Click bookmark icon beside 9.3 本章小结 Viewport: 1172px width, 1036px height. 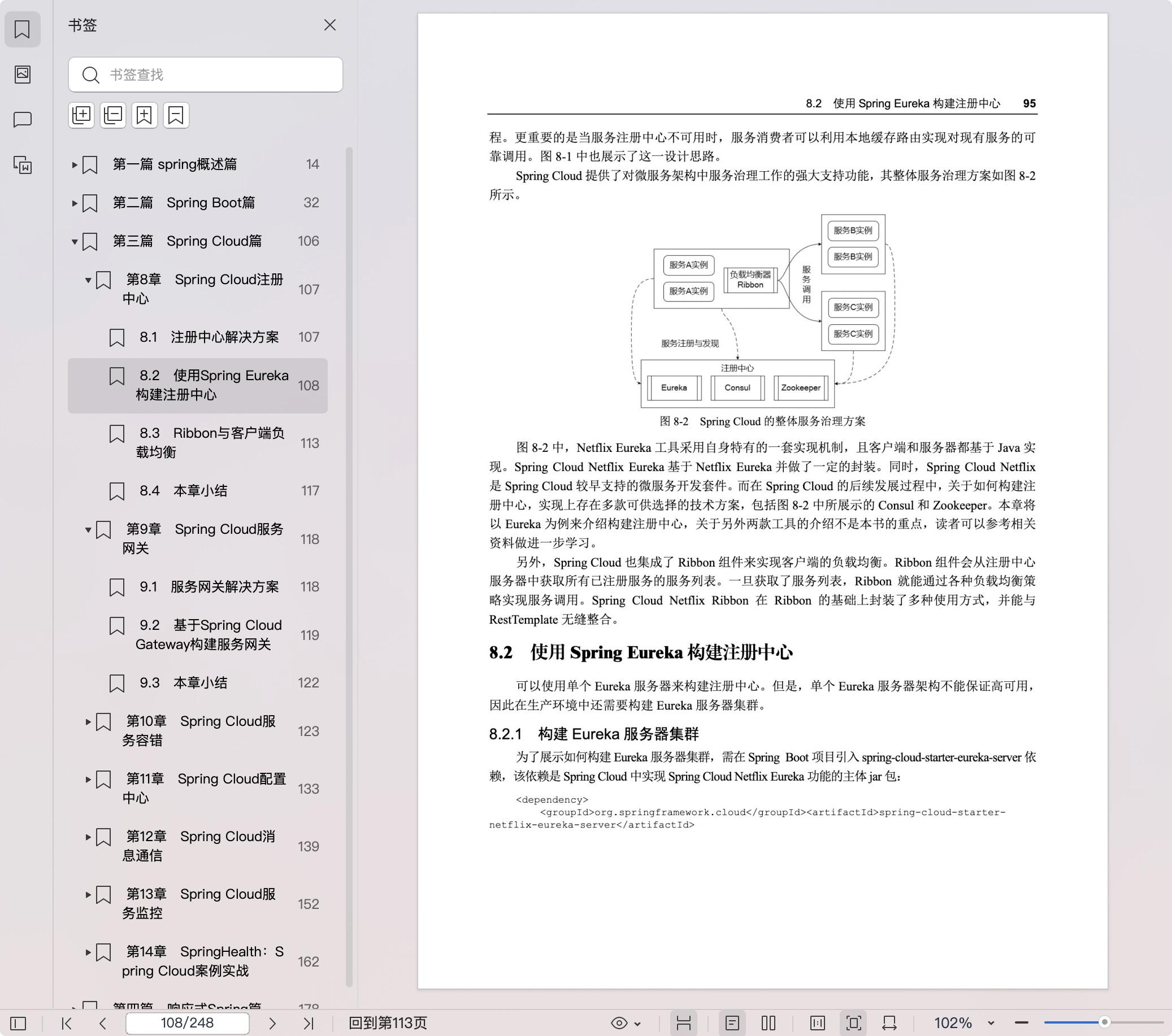tap(116, 684)
